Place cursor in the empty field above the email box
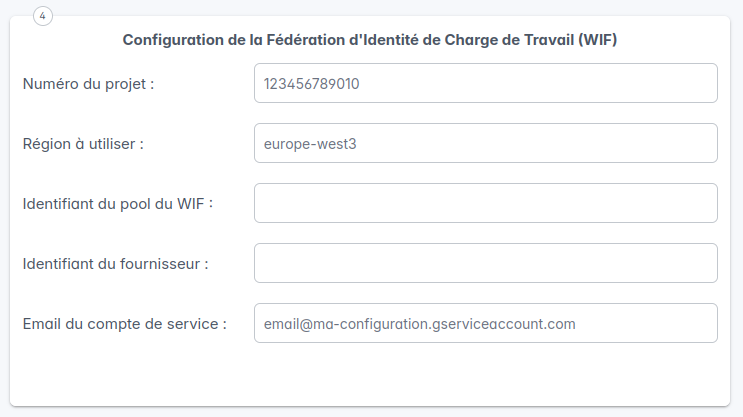The height and width of the screenshot is (417, 743). pyautogui.click(x=486, y=263)
